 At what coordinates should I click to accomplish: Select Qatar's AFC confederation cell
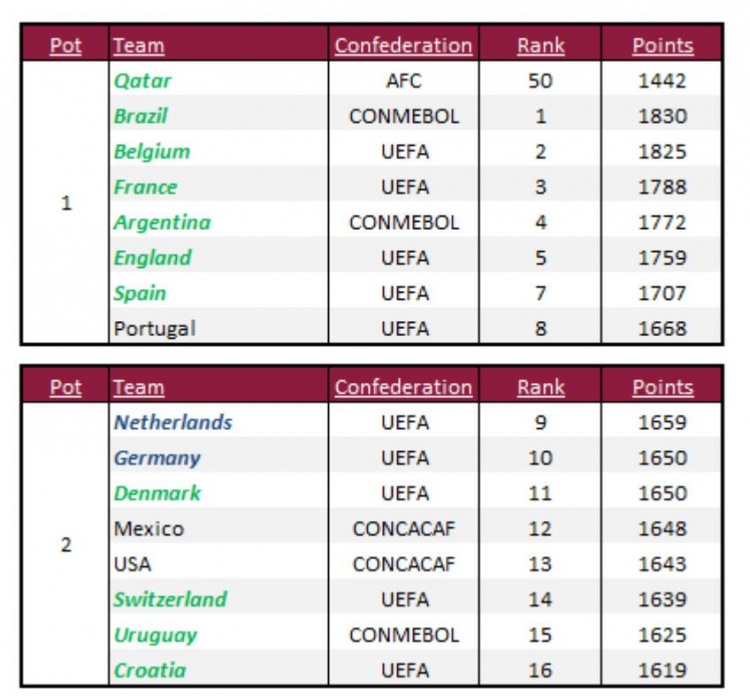click(x=404, y=81)
